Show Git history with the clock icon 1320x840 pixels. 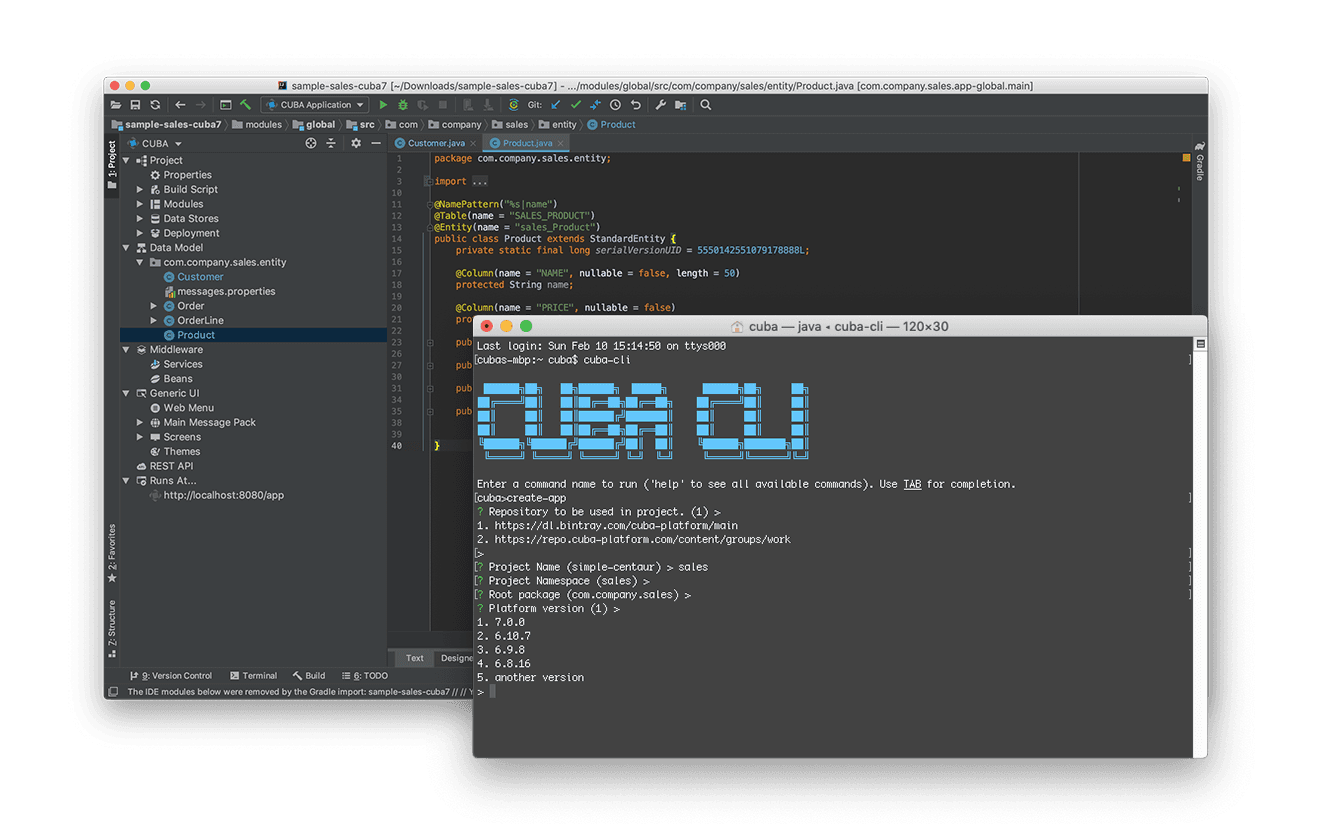(615, 105)
